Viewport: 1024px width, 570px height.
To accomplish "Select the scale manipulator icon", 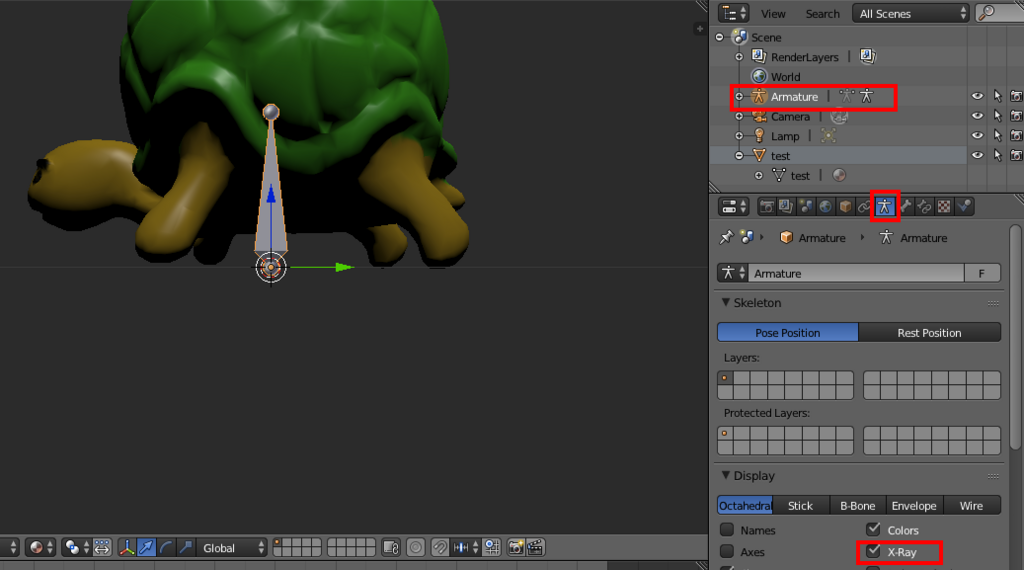I will point(185,547).
